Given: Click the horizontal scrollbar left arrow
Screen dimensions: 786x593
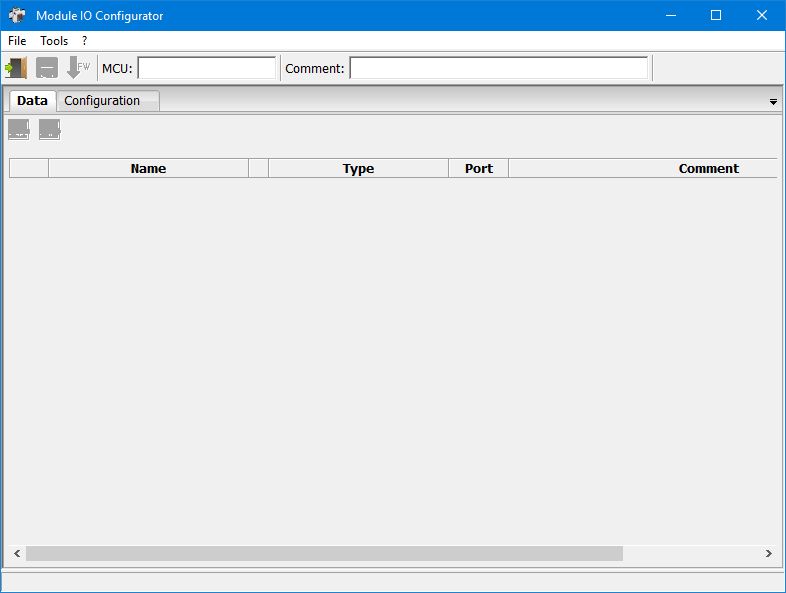Looking at the screenshot, I should (17, 553).
